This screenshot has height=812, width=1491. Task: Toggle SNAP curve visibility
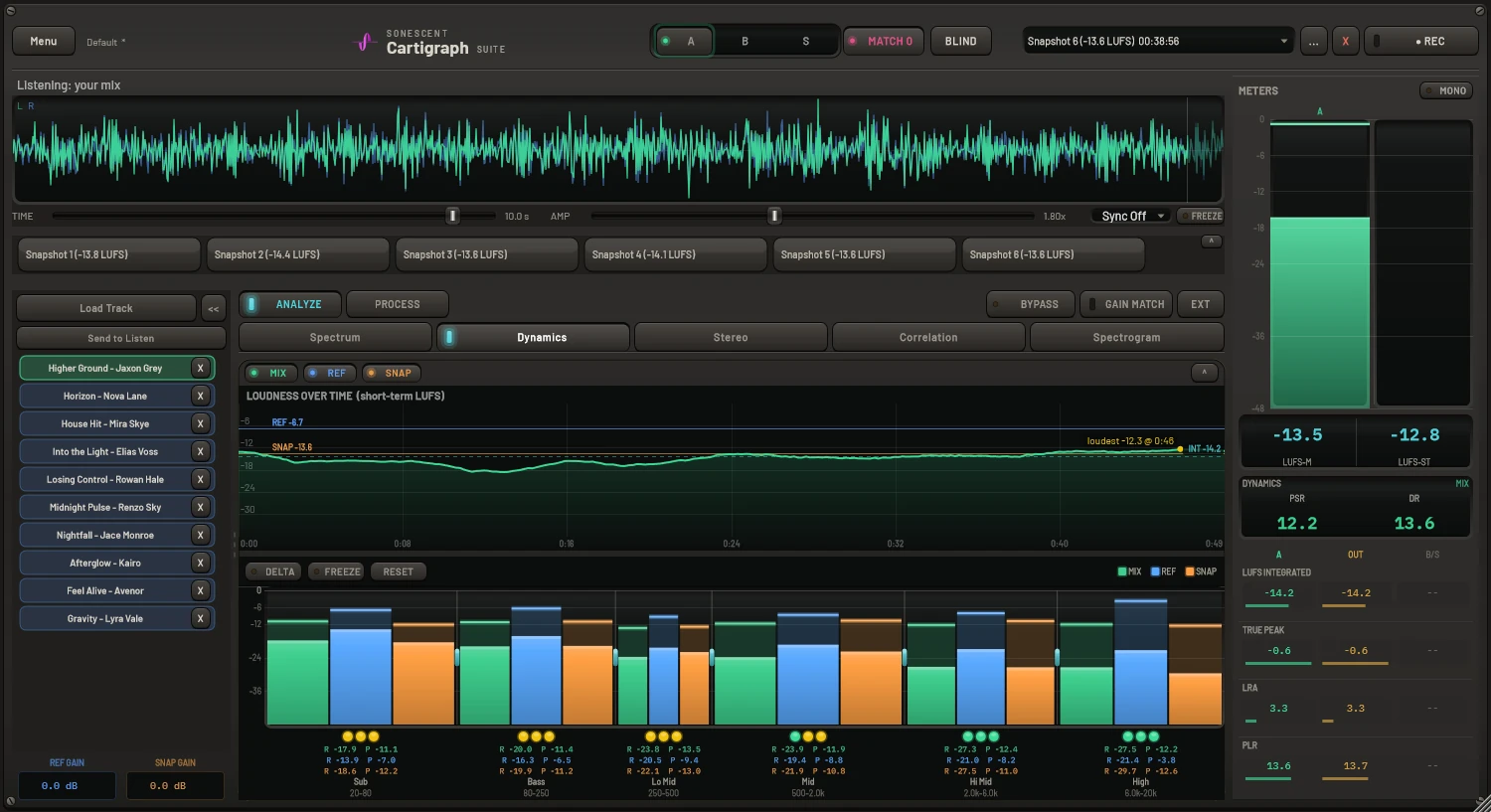tap(390, 373)
